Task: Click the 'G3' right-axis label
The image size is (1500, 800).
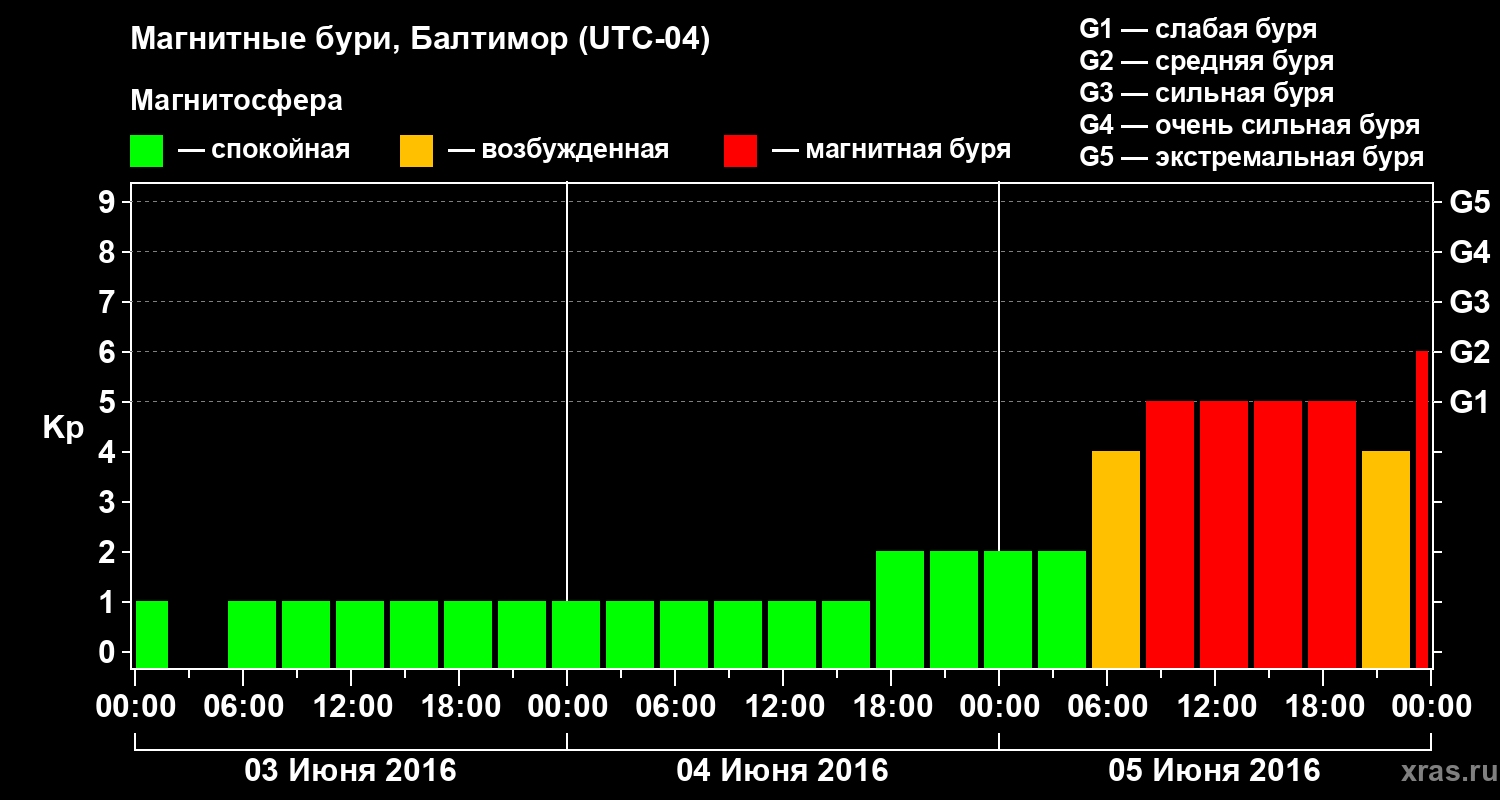Action: pyautogui.click(x=1470, y=302)
